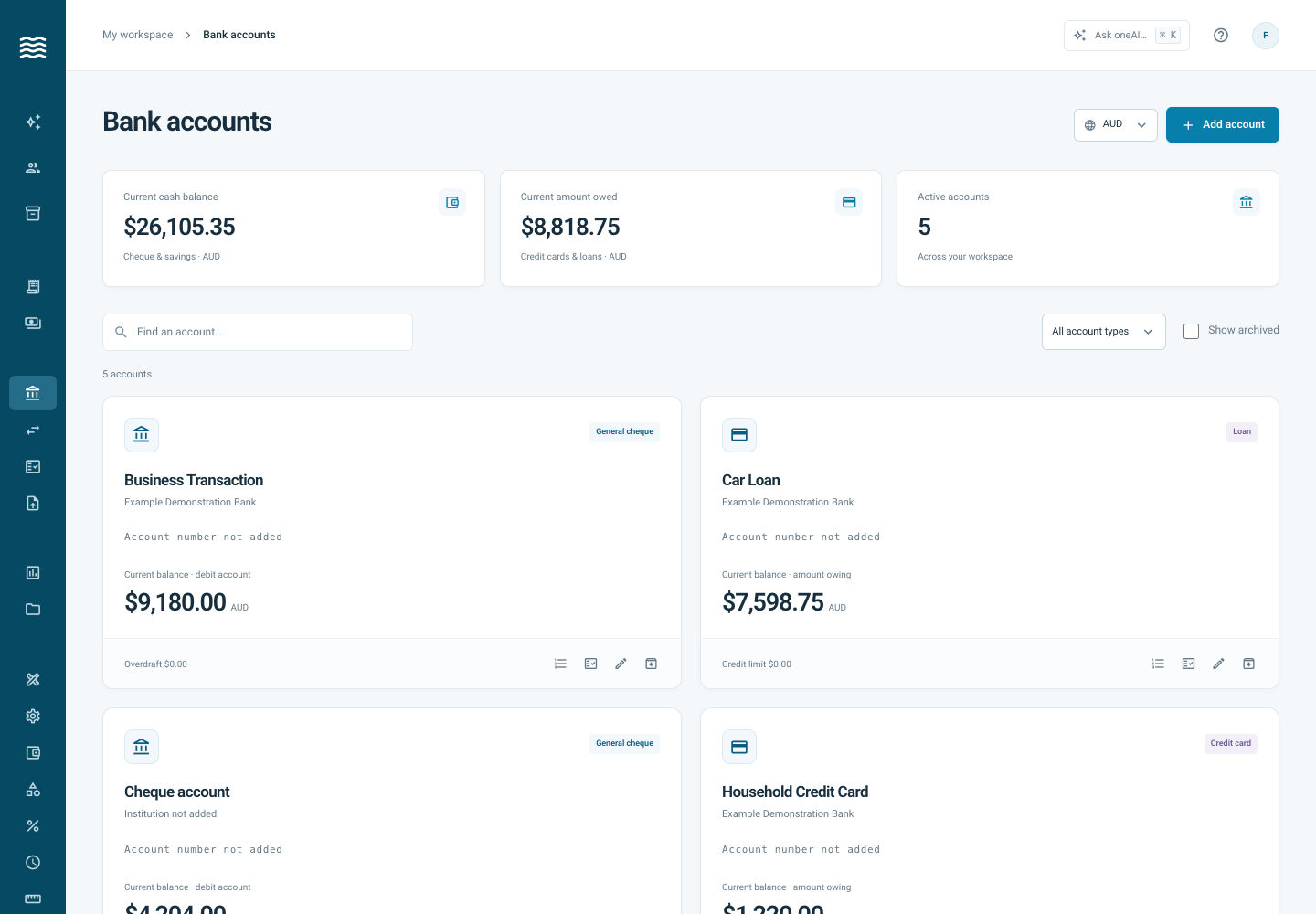Click the Active accounts summary card
This screenshot has width=1316, height=914.
click(x=1088, y=228)
